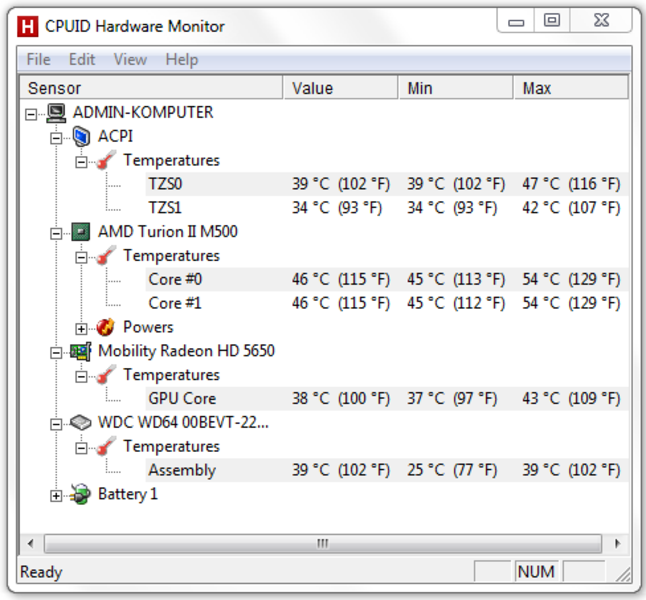The width and height of the screenshot is (646, 600).
Task: Select the GPU Core sensor row
Action: click(386, 398)
